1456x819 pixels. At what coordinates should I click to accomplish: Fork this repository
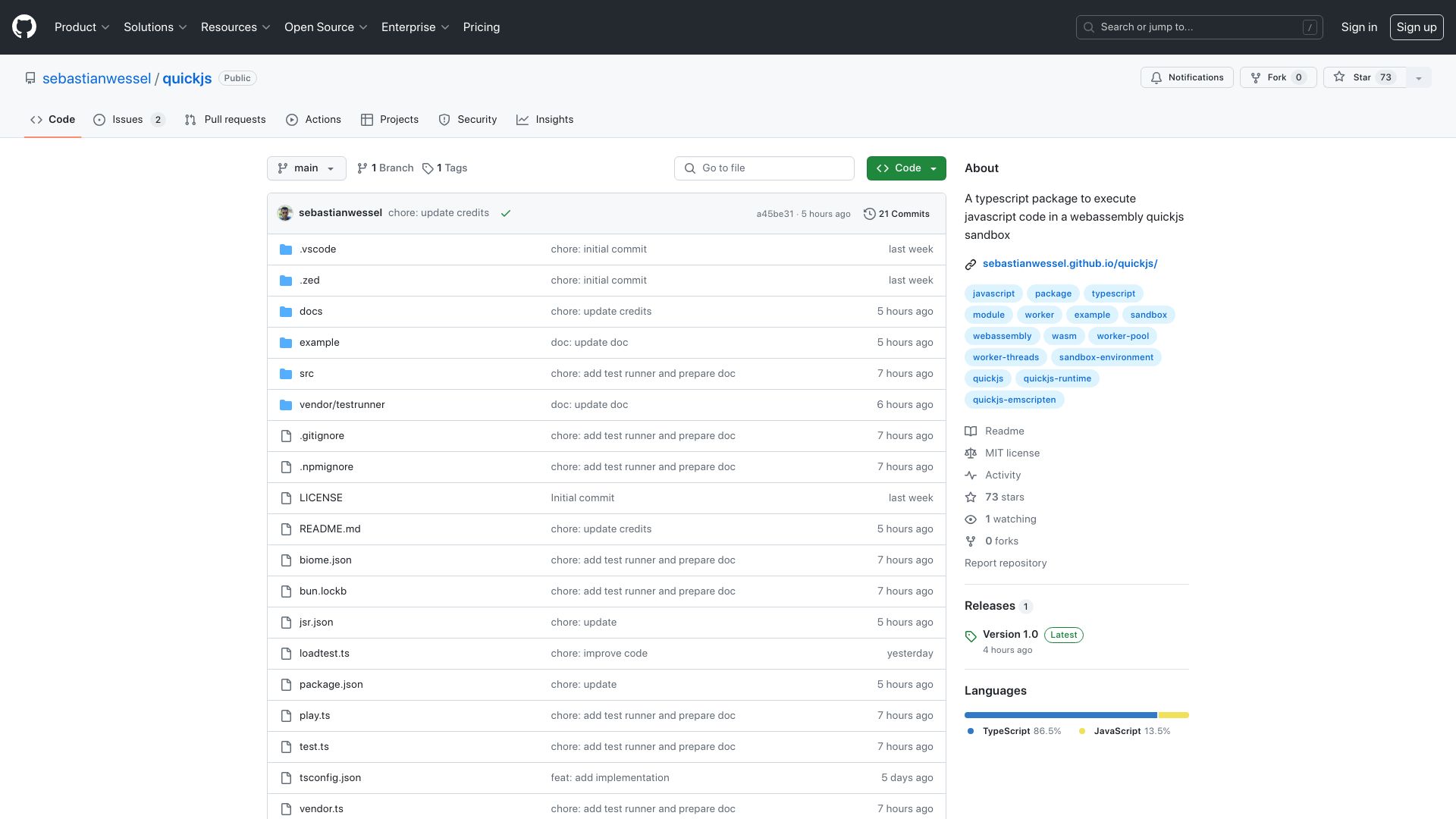[1278, 77]
